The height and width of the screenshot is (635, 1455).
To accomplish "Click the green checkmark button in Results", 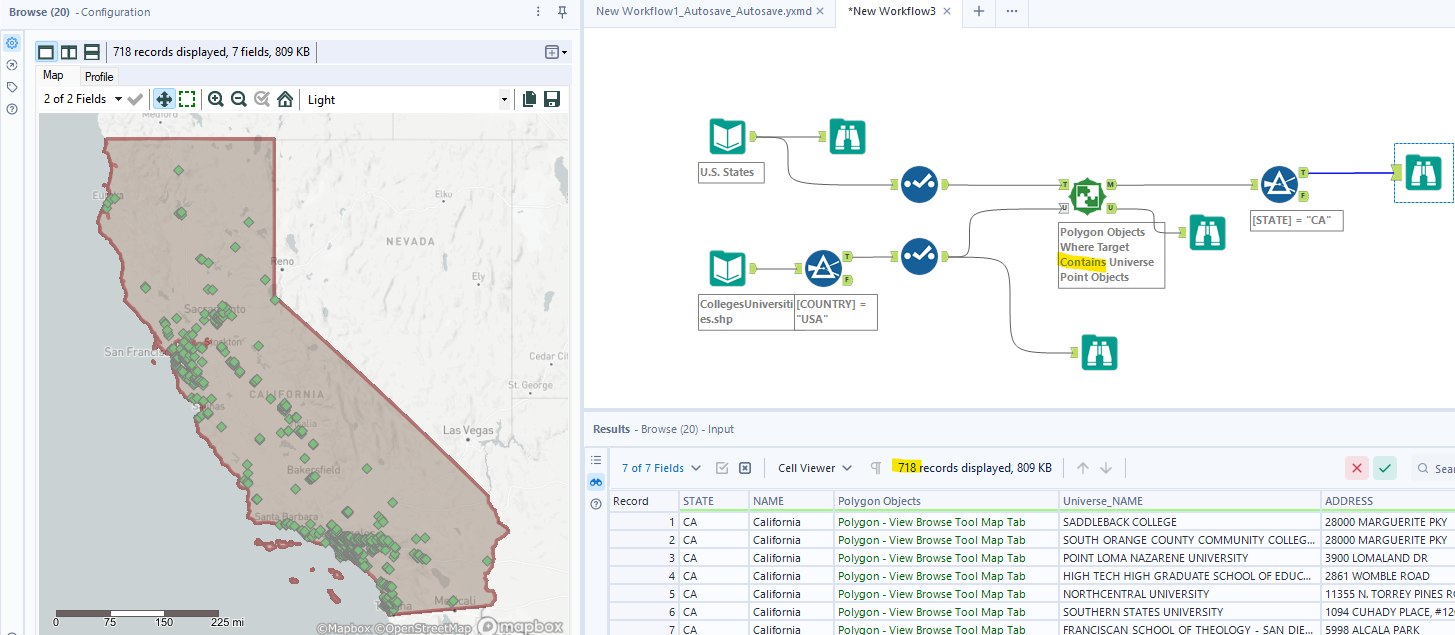I will pos(1384,468).
